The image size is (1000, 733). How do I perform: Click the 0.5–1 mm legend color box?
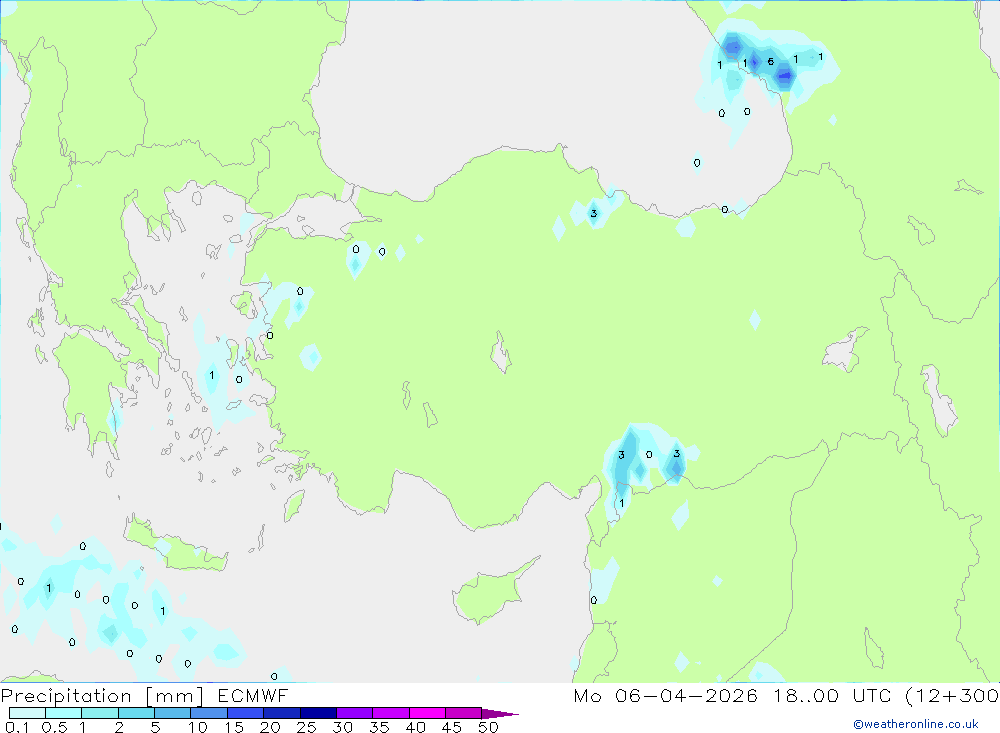pos(64,713)
